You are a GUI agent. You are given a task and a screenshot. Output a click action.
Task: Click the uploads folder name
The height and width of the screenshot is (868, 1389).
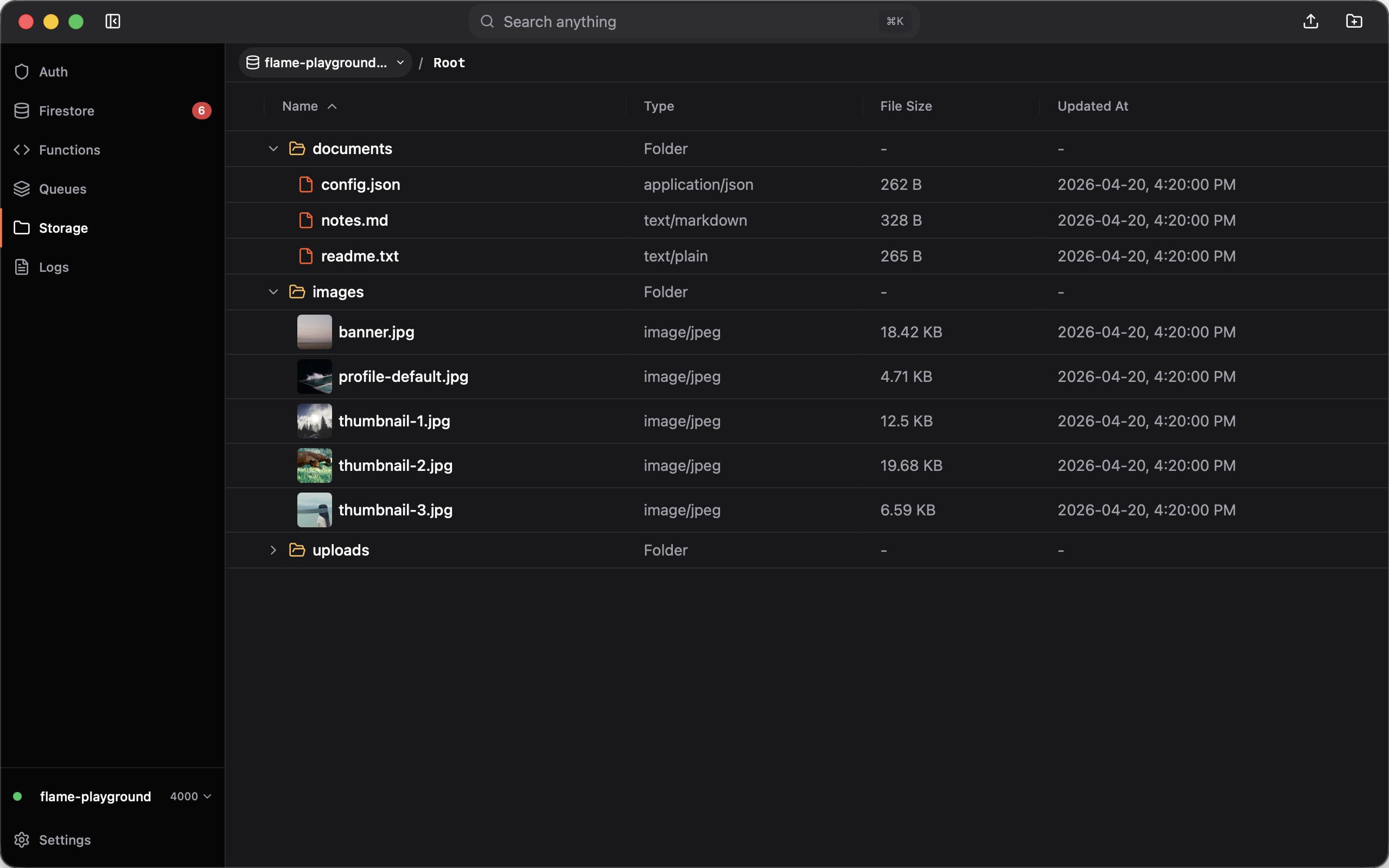tap(340, 550)
